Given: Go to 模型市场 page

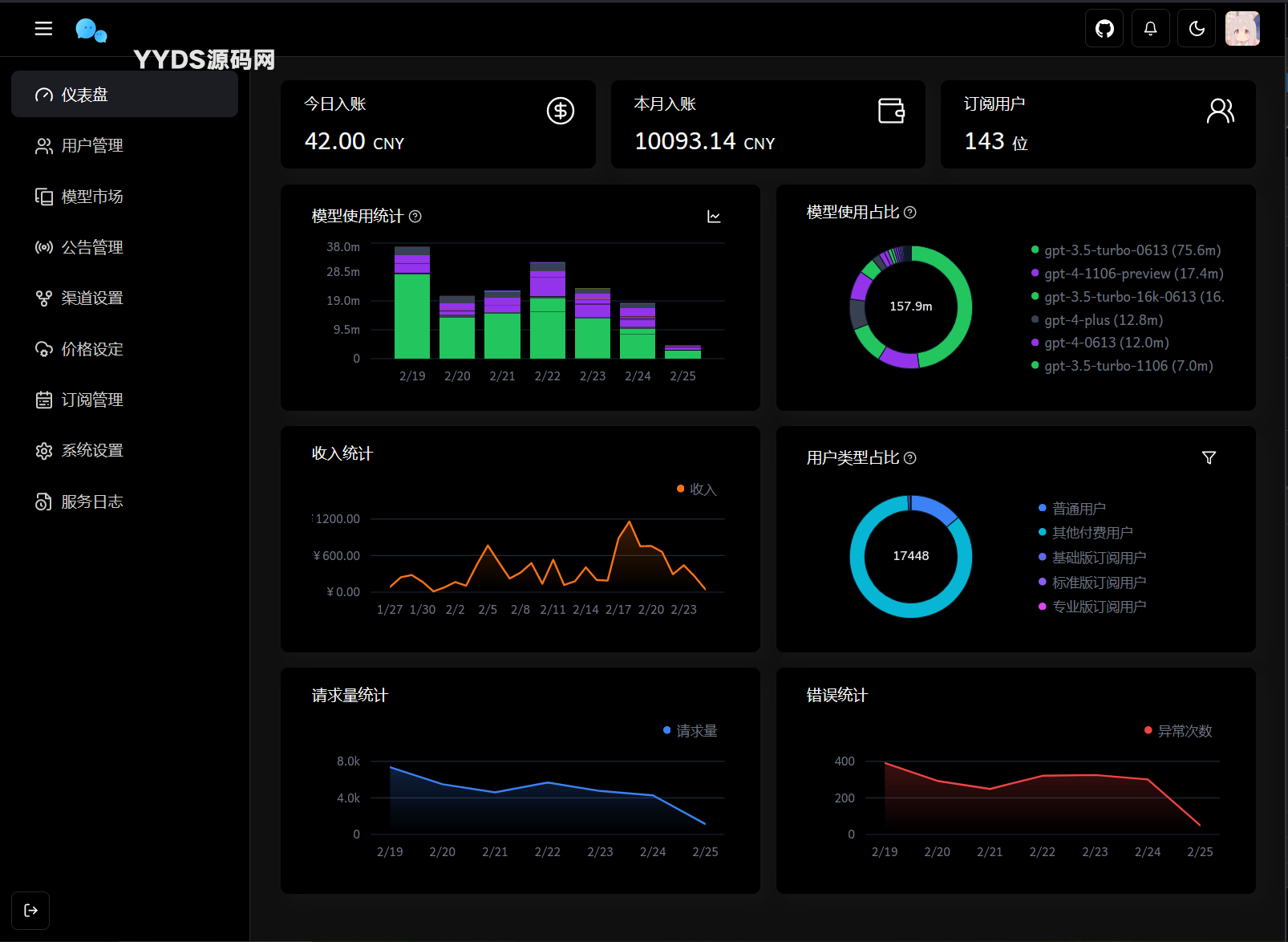Looking at the screenshot, I should 92,197.
